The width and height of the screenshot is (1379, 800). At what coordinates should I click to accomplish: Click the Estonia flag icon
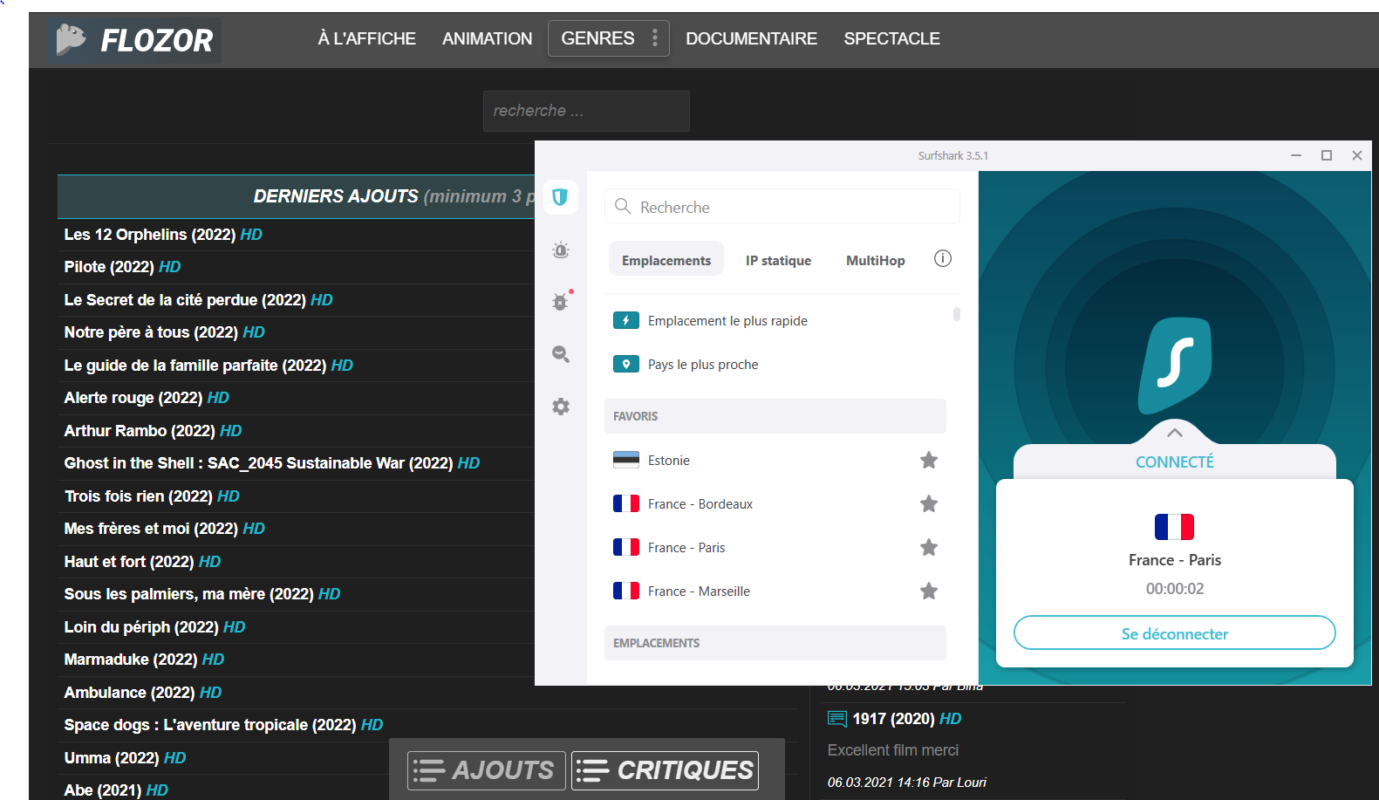(626, 460)
